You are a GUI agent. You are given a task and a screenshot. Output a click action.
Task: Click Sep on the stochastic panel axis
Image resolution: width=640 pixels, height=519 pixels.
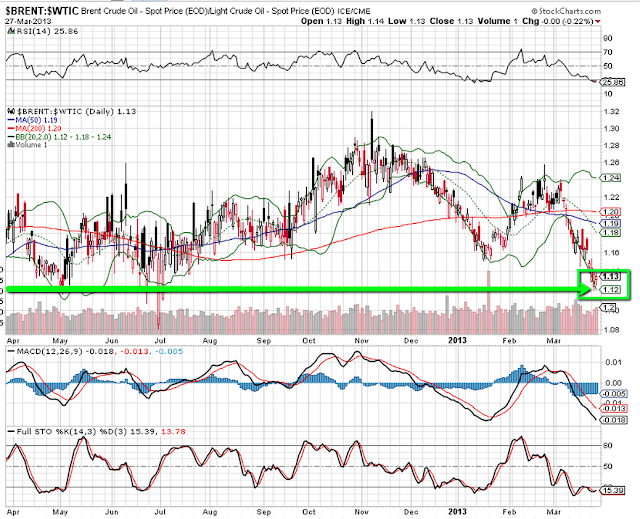[264, 512]
